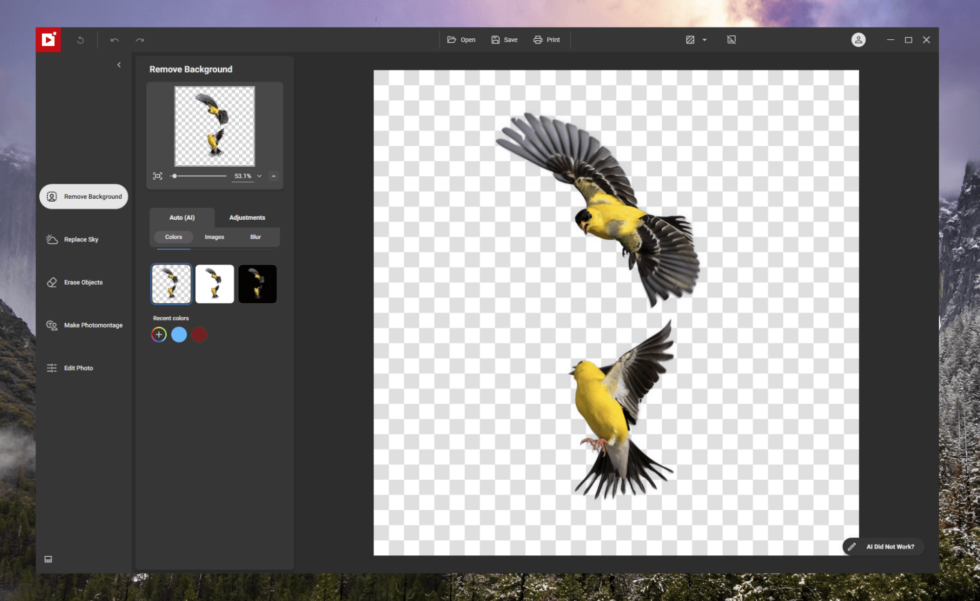Click the fit-to-view icon in the preview panel
This screenshot has height=601, width=980.
pyautogui.click(x=157, y=175)
